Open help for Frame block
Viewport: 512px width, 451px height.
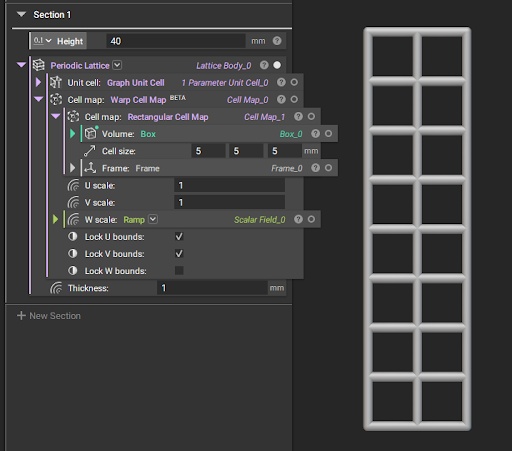(x=315, y=168)
